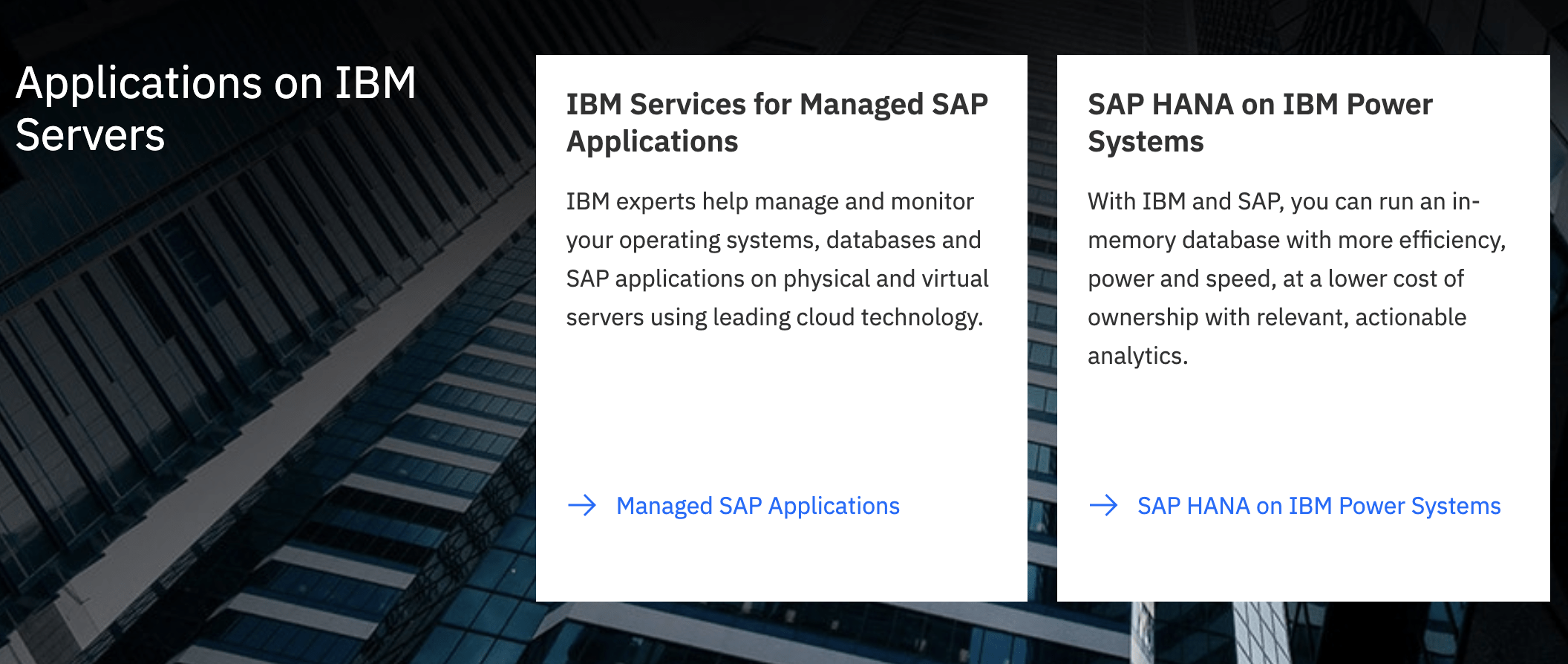Click the line 'memory database with more efficiency,'
The height and width of the screenshot is (664, 1568).
point(1296,240)
